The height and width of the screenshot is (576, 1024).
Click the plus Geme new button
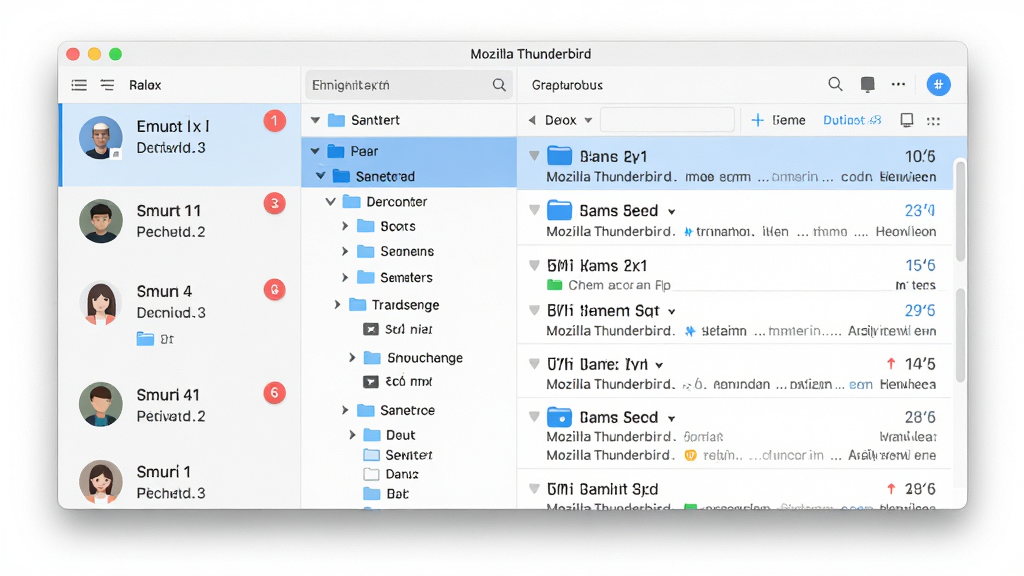[x=778, y=120]
